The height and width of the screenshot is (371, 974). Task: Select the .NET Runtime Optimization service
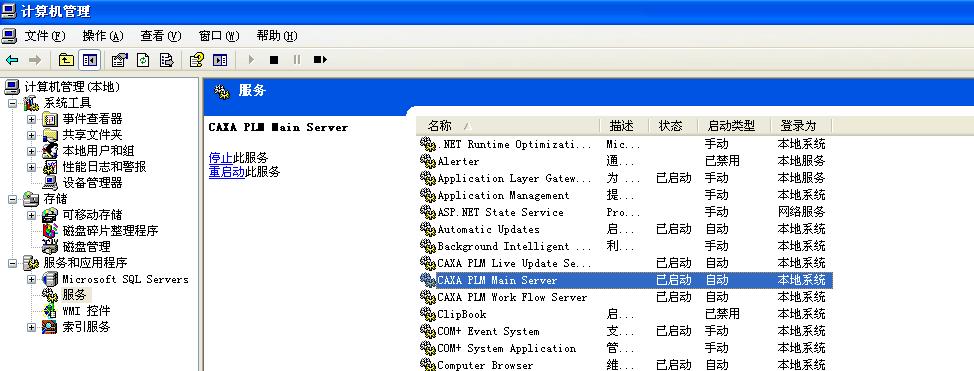[624, 144]
